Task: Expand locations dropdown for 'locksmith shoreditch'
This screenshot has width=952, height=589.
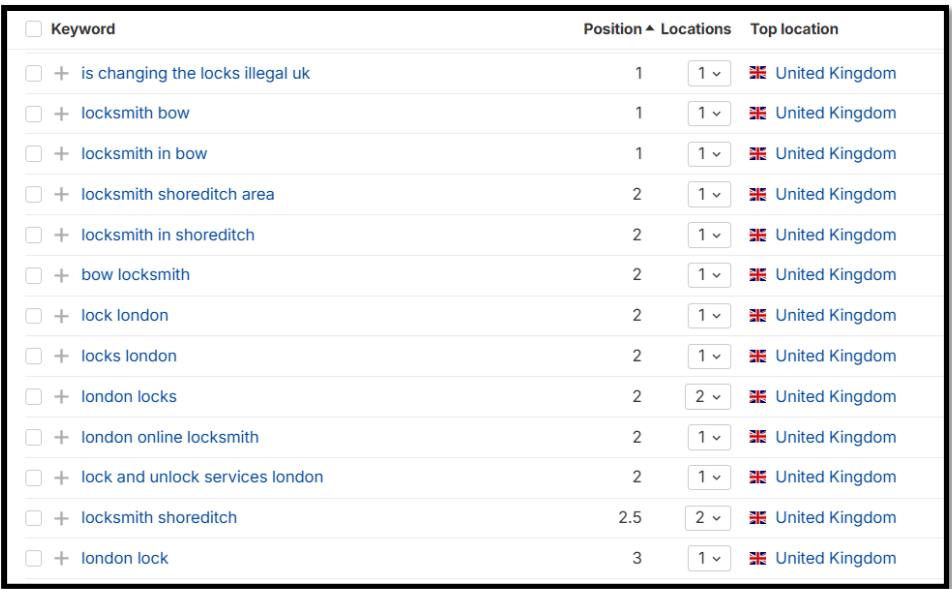Action: (708, 518)
